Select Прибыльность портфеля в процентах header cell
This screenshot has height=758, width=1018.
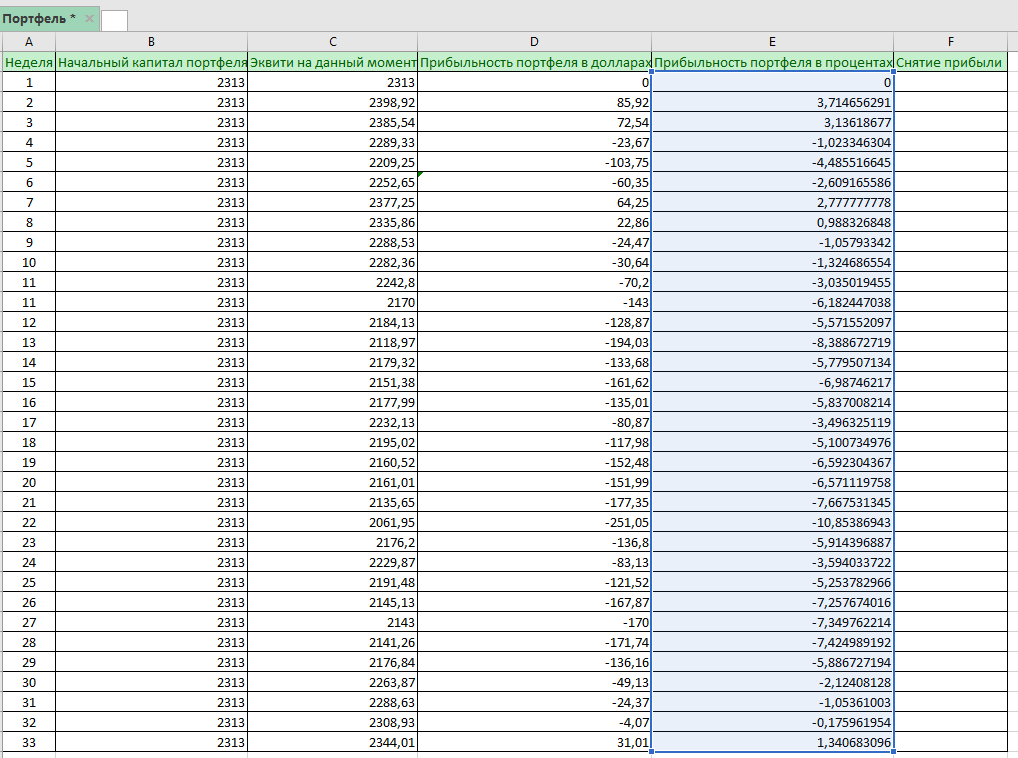pyautogui.click(x=772, y=62)
